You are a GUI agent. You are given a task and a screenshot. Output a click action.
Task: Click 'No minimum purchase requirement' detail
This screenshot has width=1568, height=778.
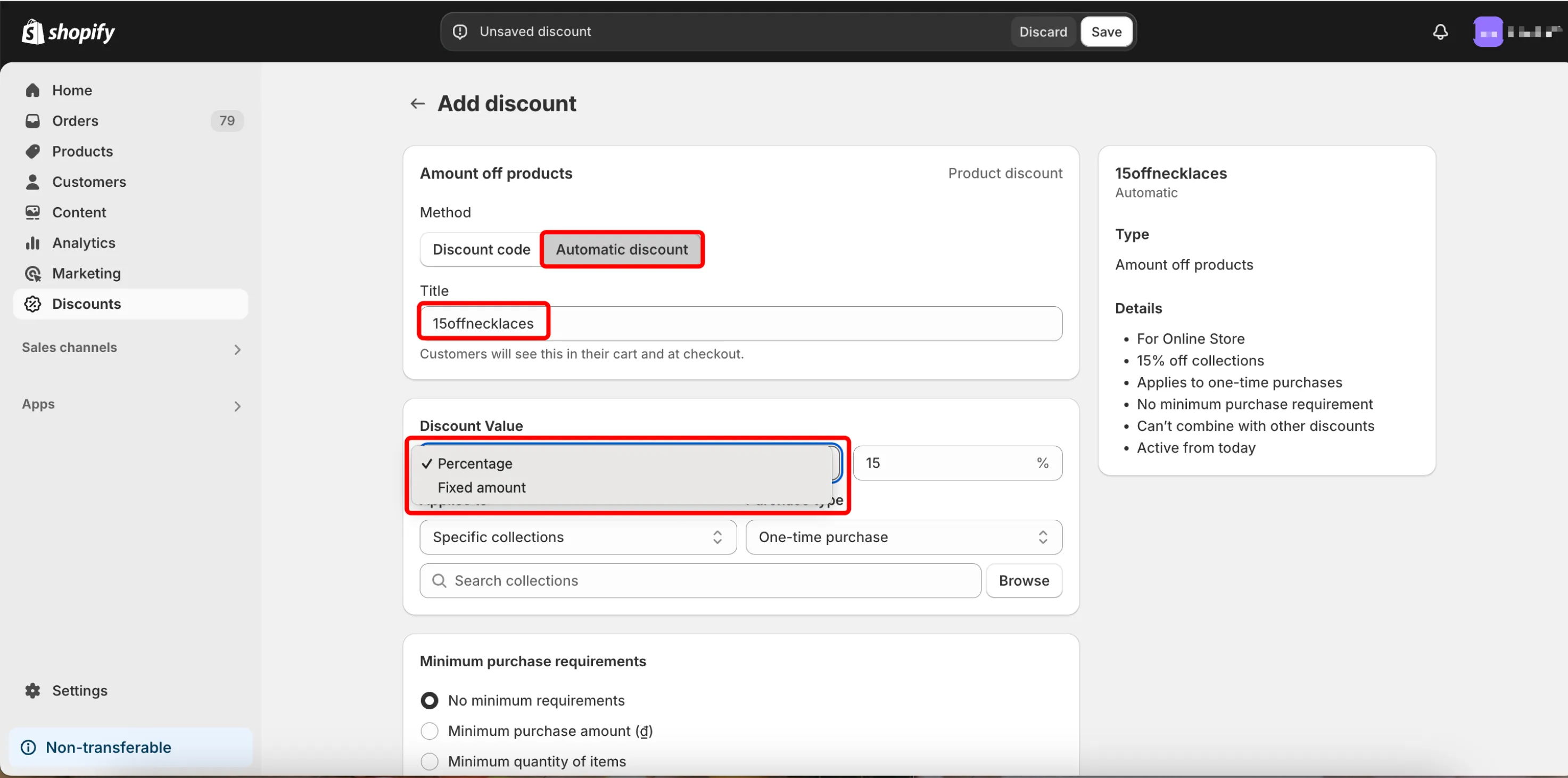coord(1254,404)
